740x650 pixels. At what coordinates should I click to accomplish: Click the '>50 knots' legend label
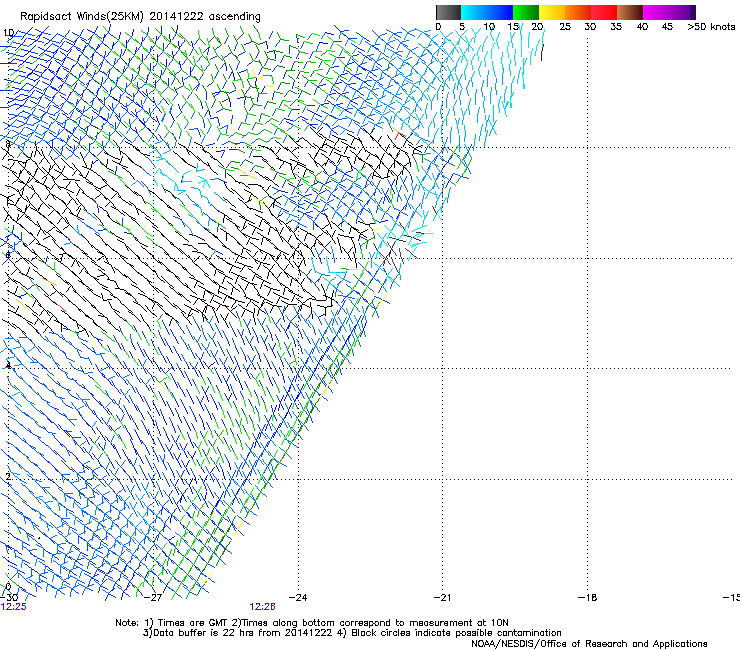(711, 27)
